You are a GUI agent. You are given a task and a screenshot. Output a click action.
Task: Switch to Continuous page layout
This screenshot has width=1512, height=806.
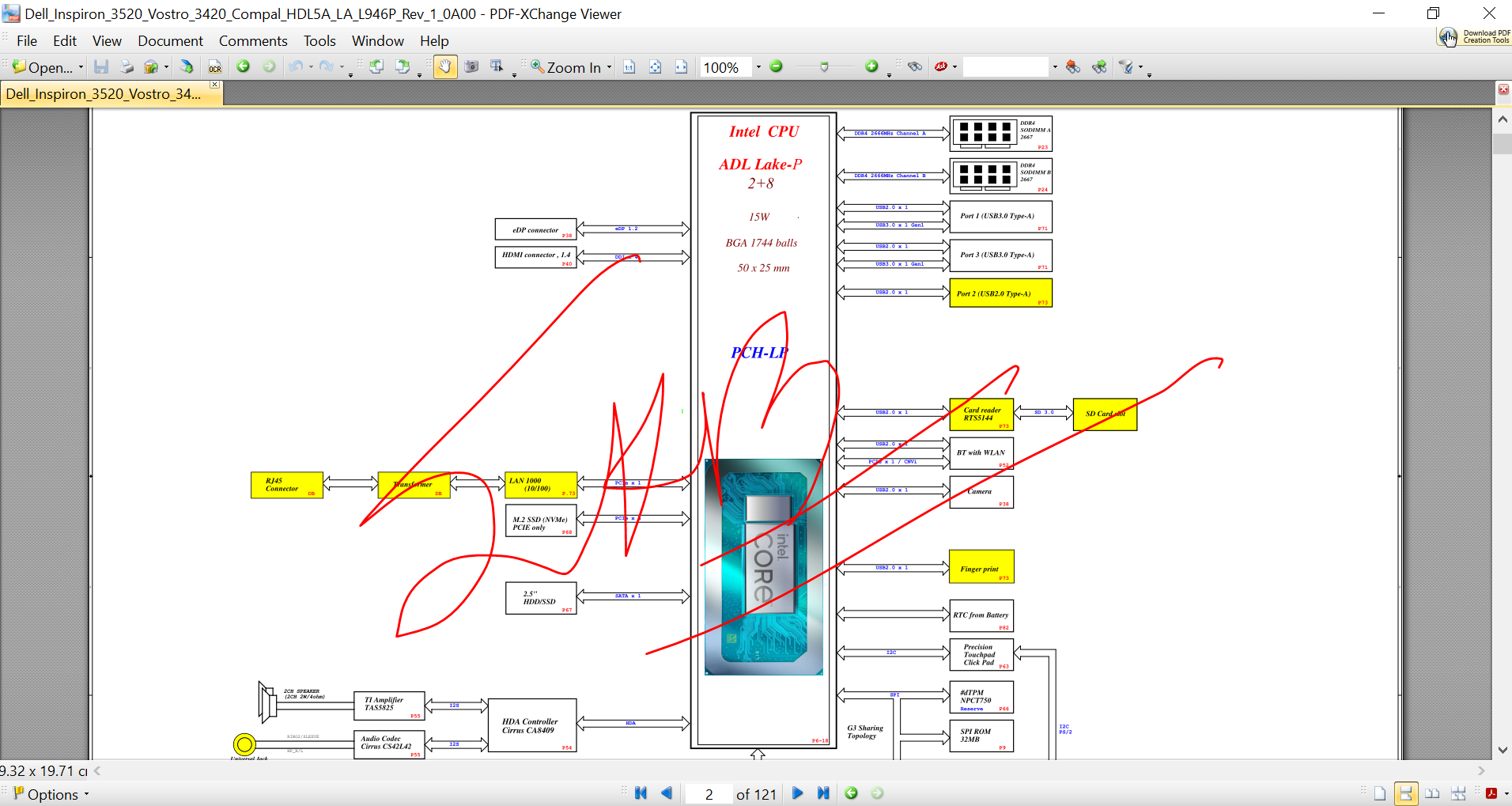click(x=1406, y=793)
